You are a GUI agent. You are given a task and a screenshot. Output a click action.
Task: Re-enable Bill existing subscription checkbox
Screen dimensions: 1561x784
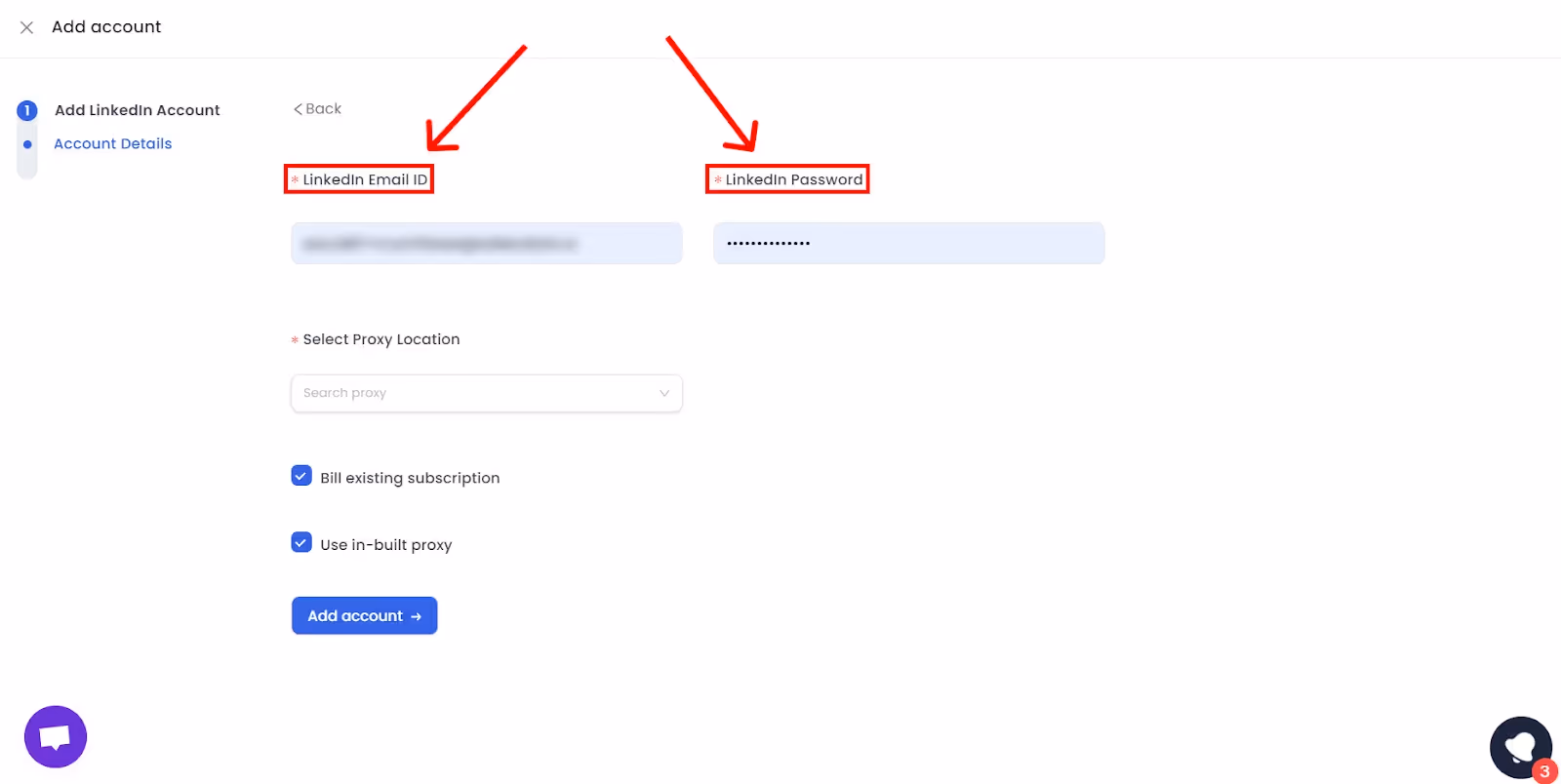click(x=300, y=476)
